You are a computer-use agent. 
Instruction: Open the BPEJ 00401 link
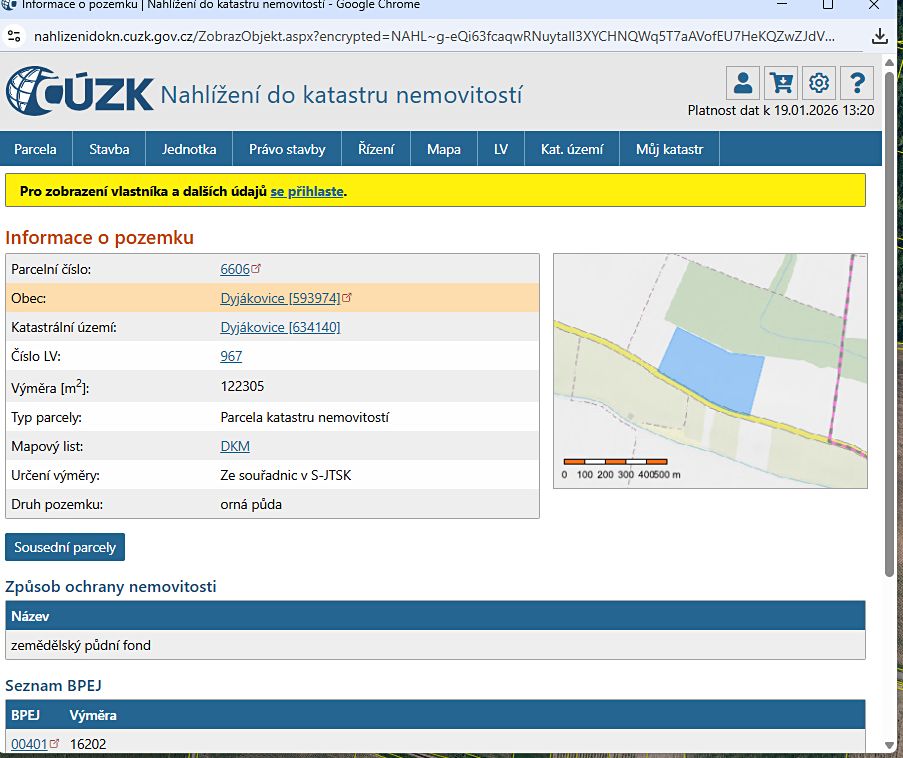[29, 744]
